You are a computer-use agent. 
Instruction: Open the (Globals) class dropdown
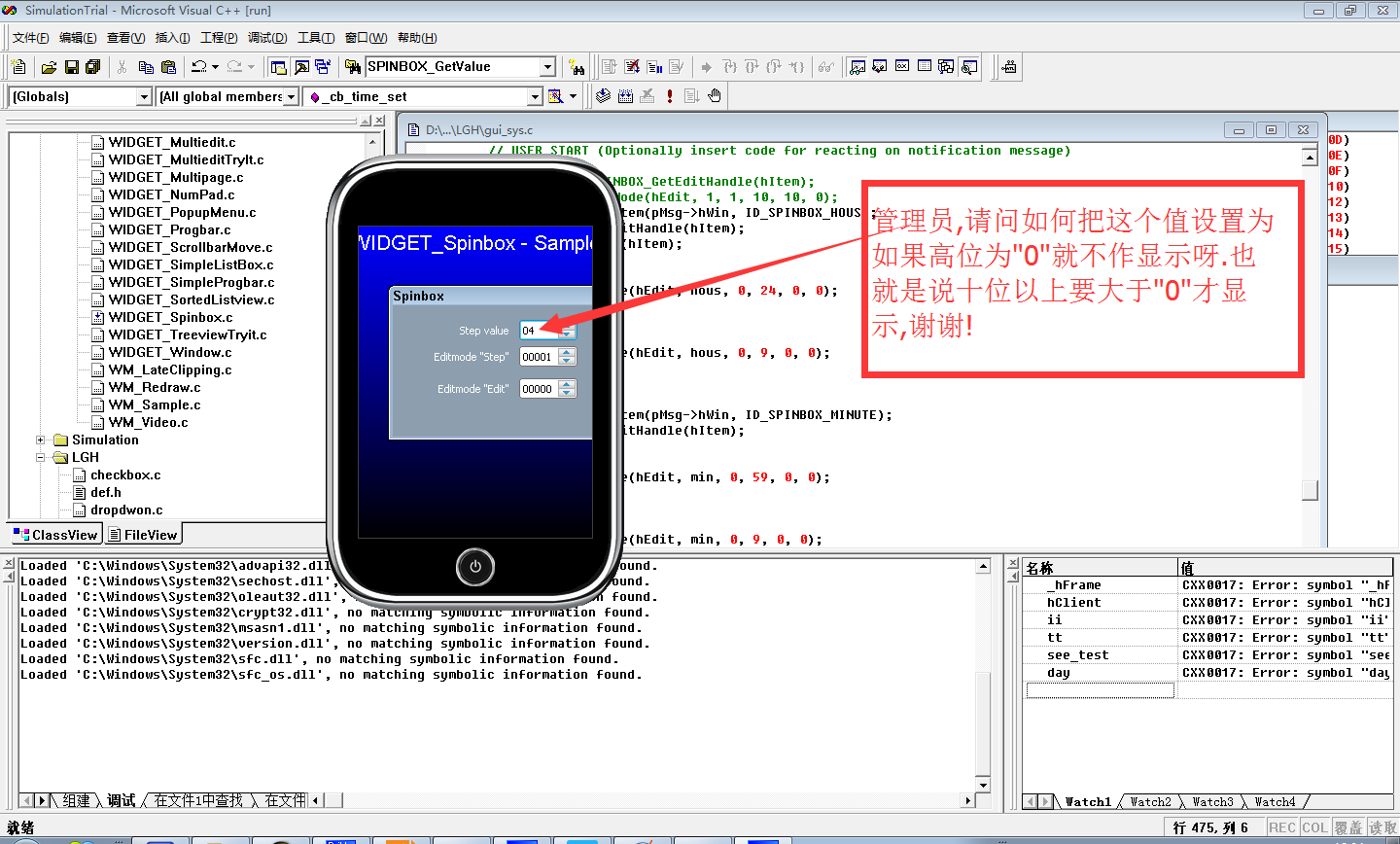(x=144, y=96)
